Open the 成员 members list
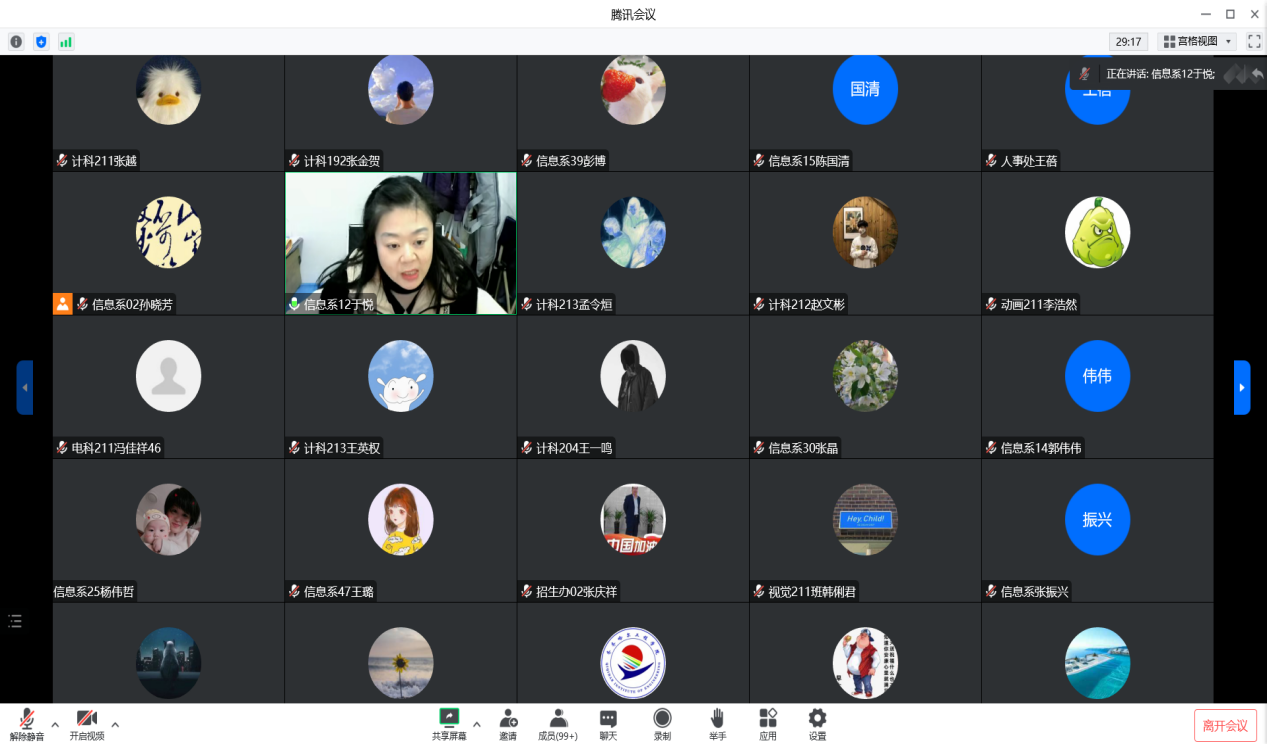 tap(558, 718)
